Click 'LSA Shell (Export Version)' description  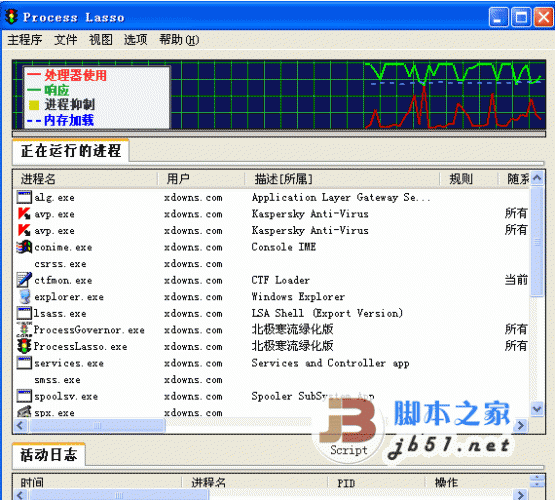(x=327, y=313)
